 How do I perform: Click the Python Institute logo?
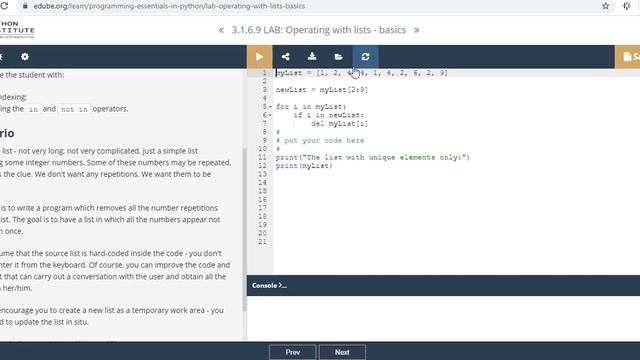pyautogui.click(x=17, y=29)
